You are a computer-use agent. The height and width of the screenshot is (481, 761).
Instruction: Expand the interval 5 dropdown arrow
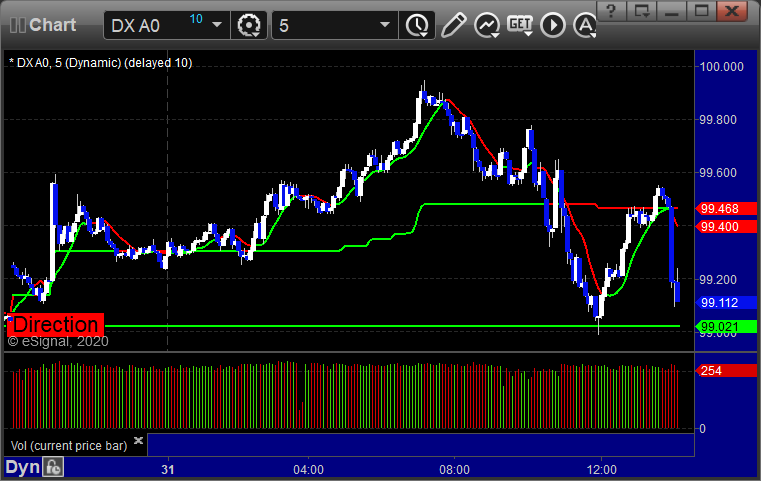tap(385, 25)
